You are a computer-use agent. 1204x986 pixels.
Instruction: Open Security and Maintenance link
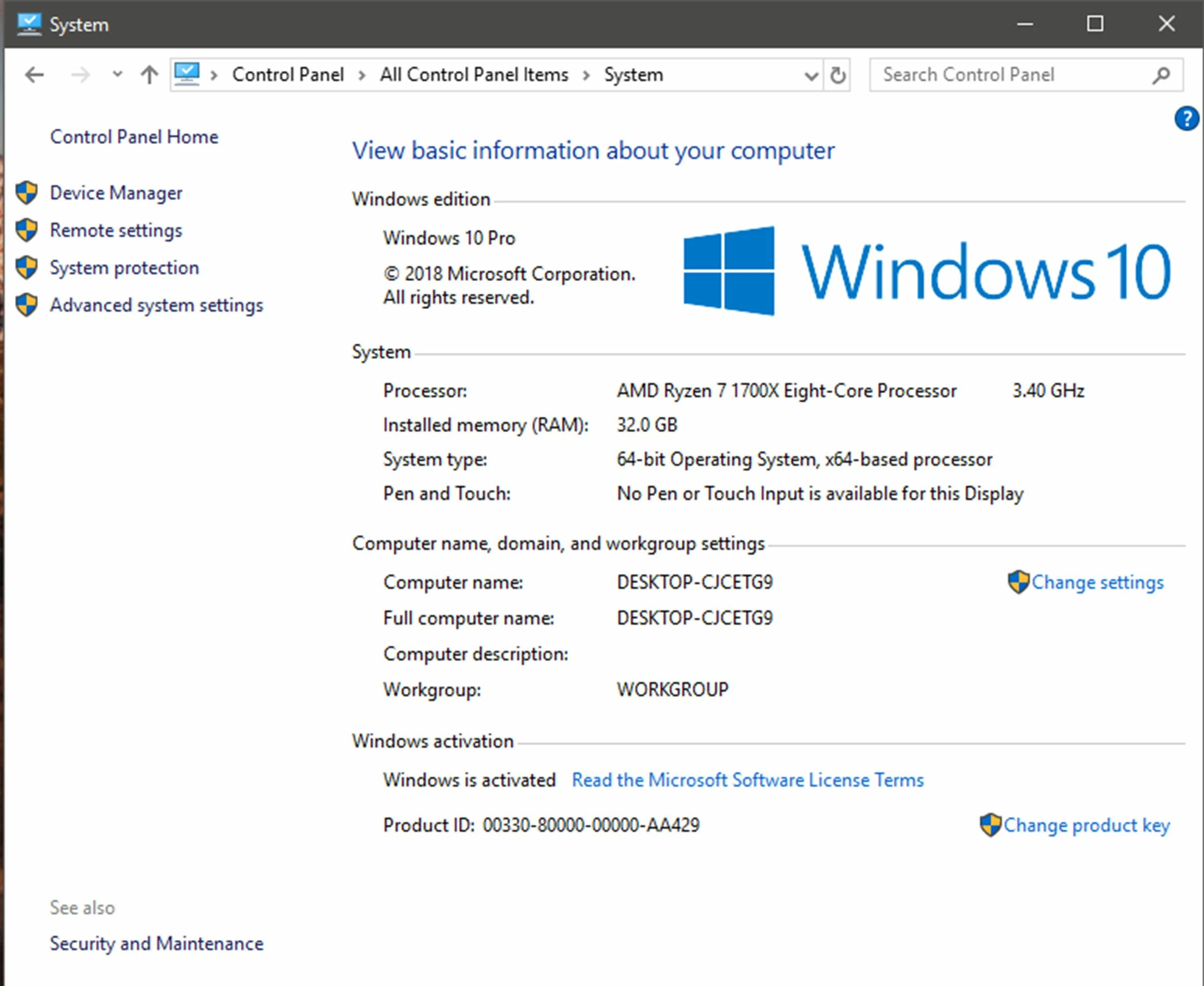click(x=156, y=944)
